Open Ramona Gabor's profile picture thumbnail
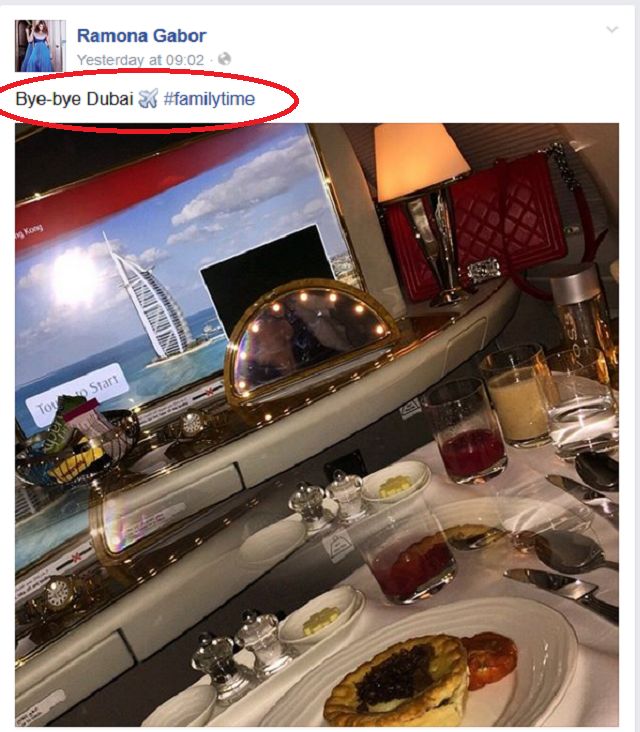The image size is (640, 732). pyautogui.click(x=40, y=46)
